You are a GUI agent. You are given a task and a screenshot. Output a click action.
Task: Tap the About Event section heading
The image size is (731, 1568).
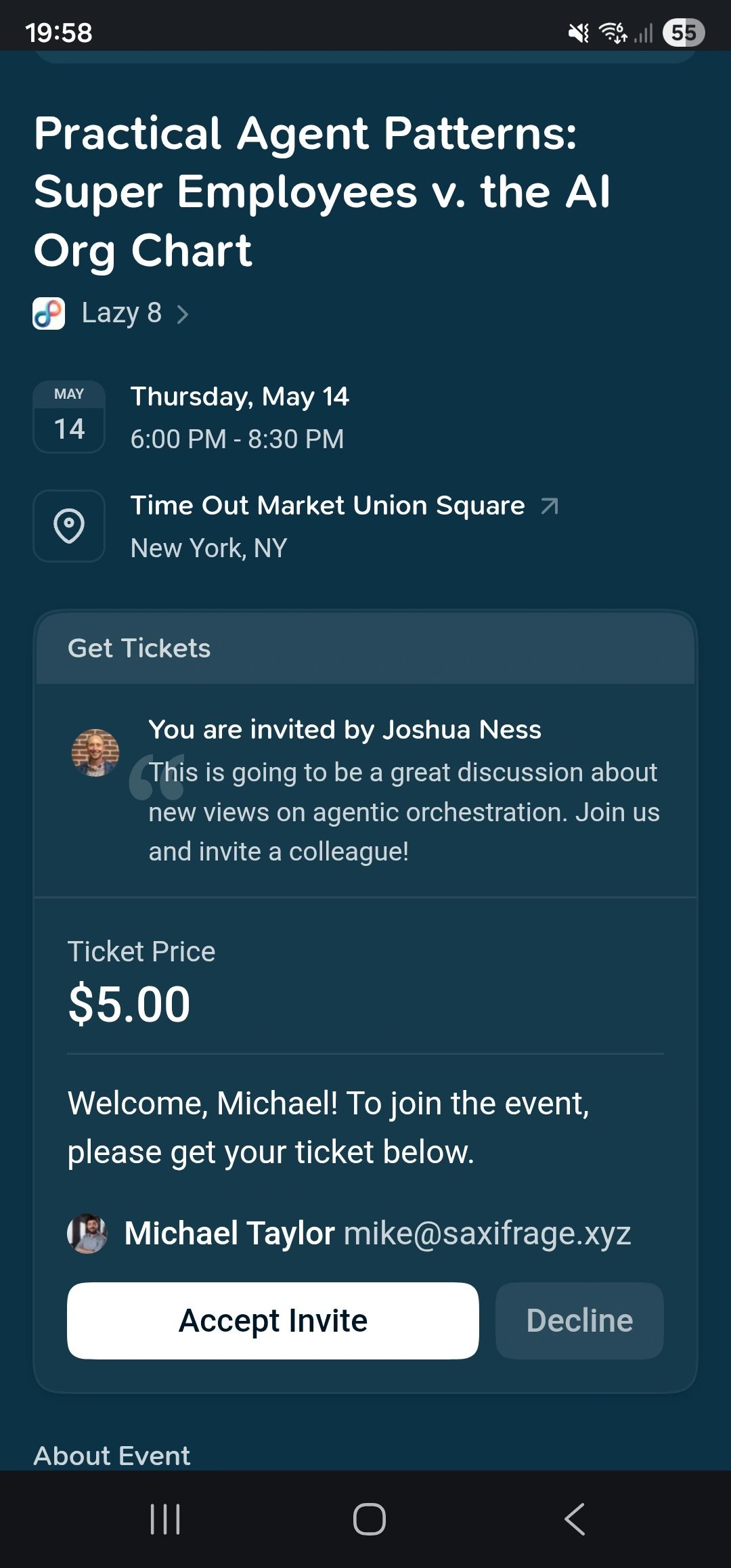(112, 1456)
